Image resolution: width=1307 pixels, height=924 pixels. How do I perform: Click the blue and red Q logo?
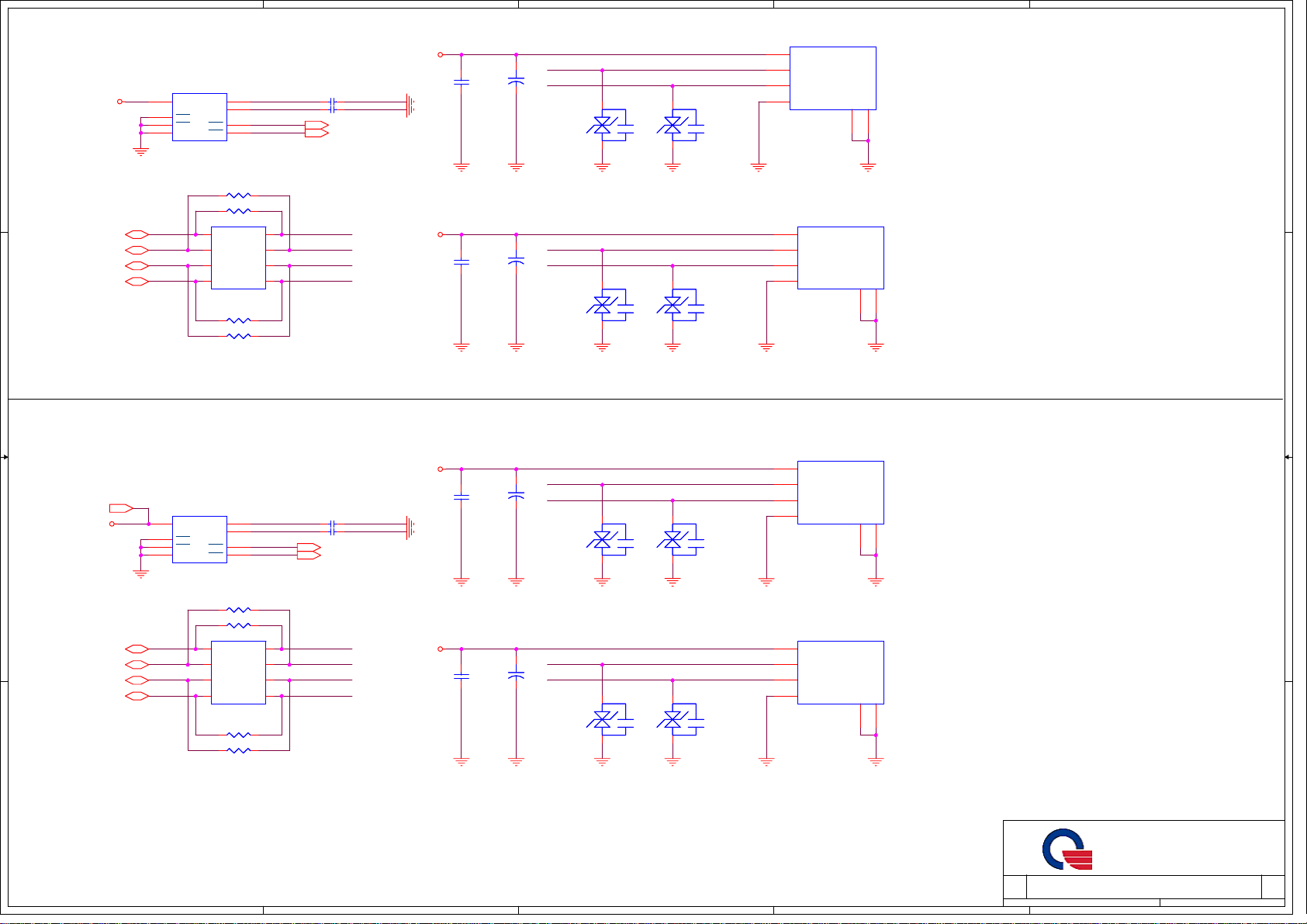(1067, 850)
